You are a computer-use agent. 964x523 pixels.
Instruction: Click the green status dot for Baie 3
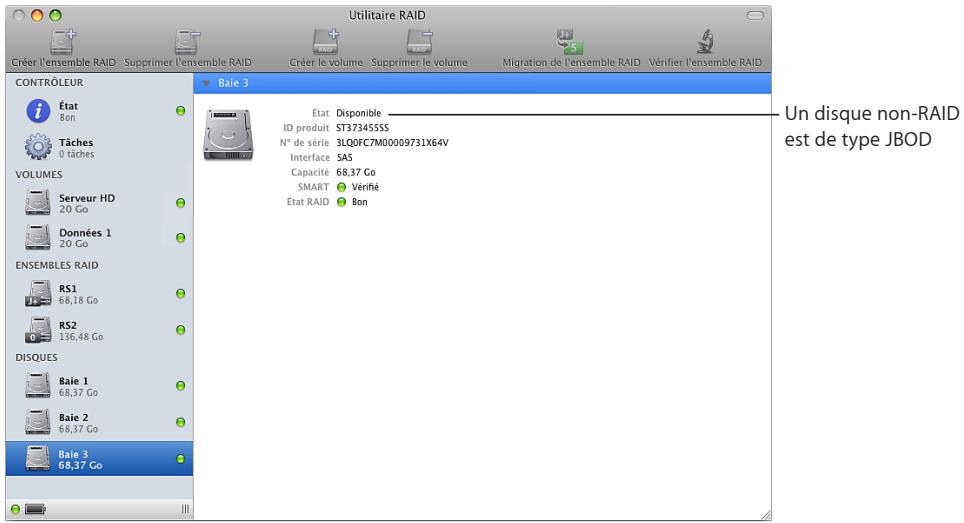181,458
